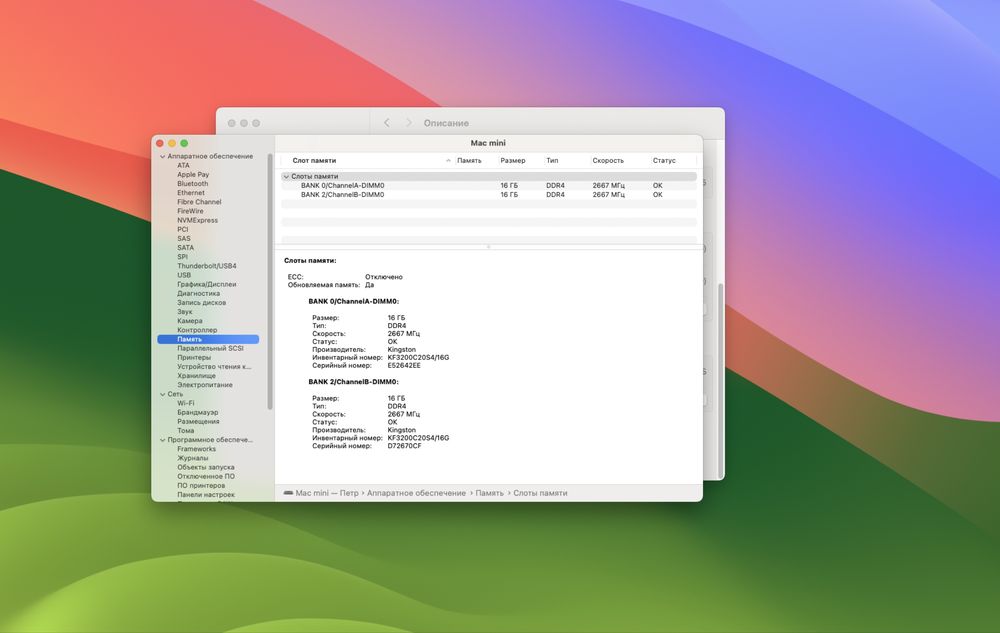Show Thunderbolt/USB4 information
1000x633 pixels.
[x=207, y=266]
